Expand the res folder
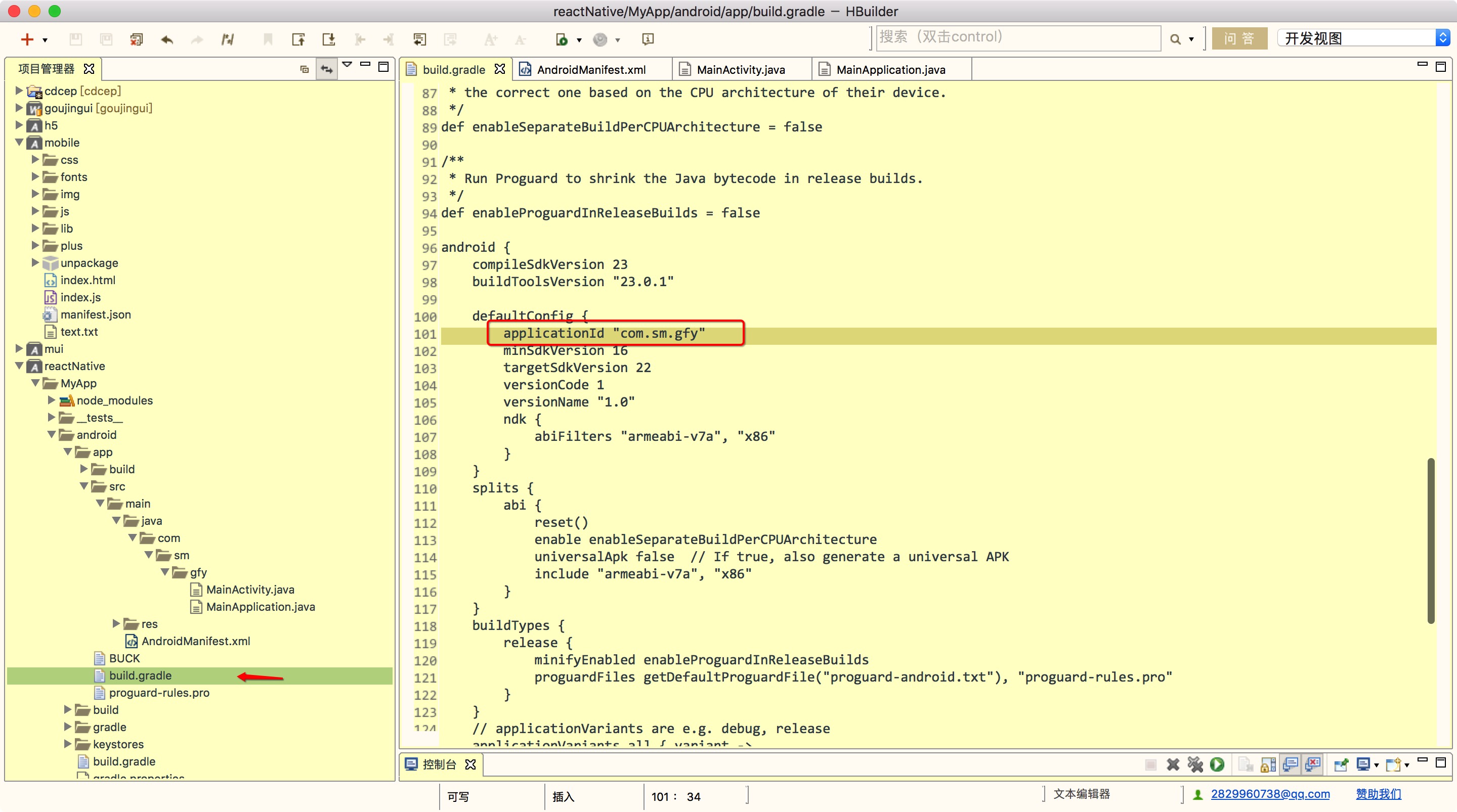The height and width of the screenshot is (812, 1457). click(x=116, y=623)
